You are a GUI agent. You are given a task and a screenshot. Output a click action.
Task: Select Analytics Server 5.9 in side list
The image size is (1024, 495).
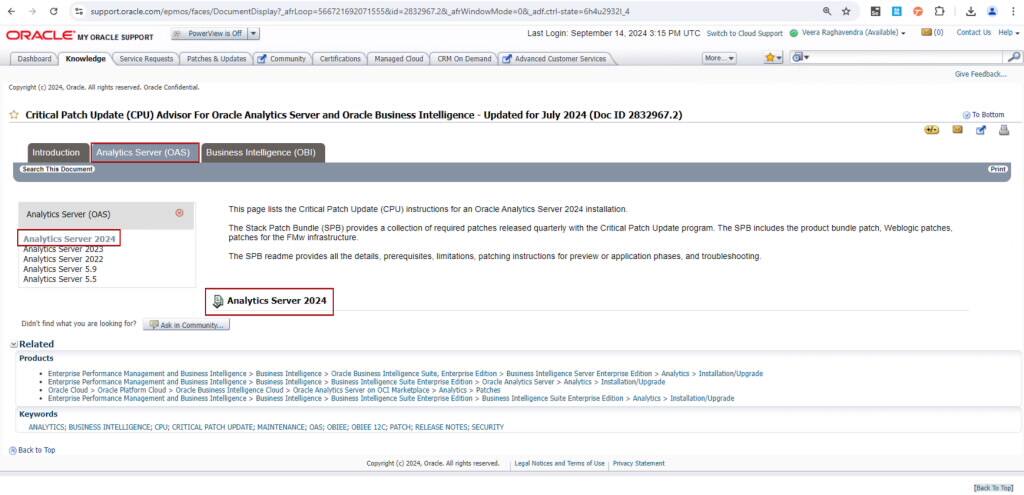pyautogui.click(x=59, y=269)
